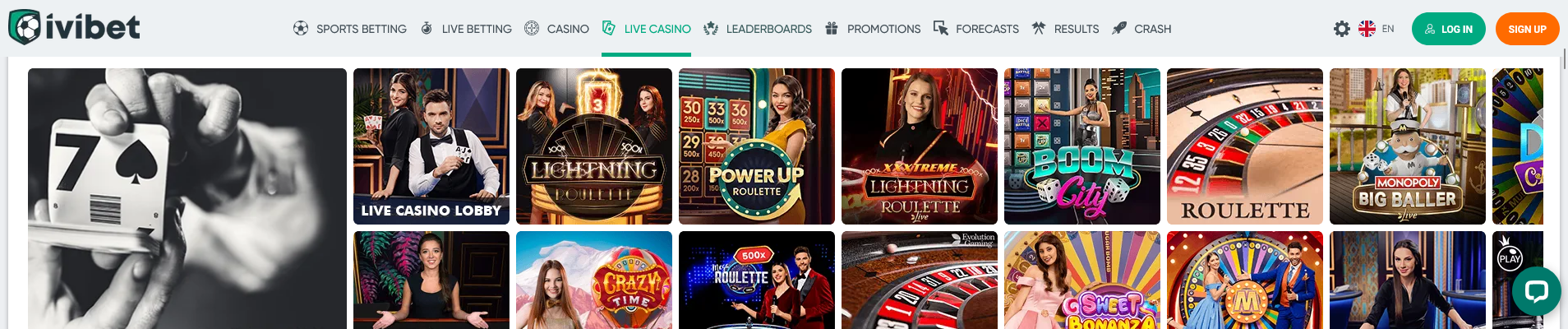Click the orange Sign Up button
This screenshot has height=329, width=1568.
pyautogui.click(x=1528, y=29)
